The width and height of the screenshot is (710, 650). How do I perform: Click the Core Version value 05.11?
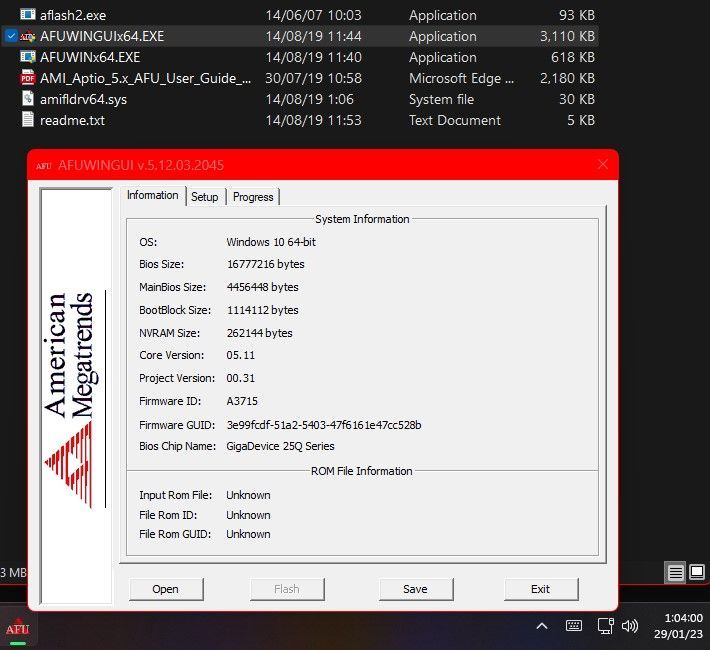pyautogui.click(x=240, y=355)
